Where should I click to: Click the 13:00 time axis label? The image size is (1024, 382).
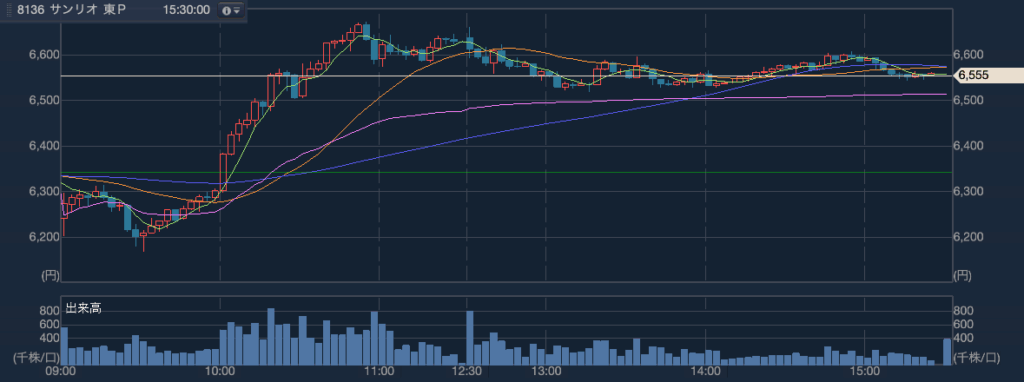click(x=547, y=372)
